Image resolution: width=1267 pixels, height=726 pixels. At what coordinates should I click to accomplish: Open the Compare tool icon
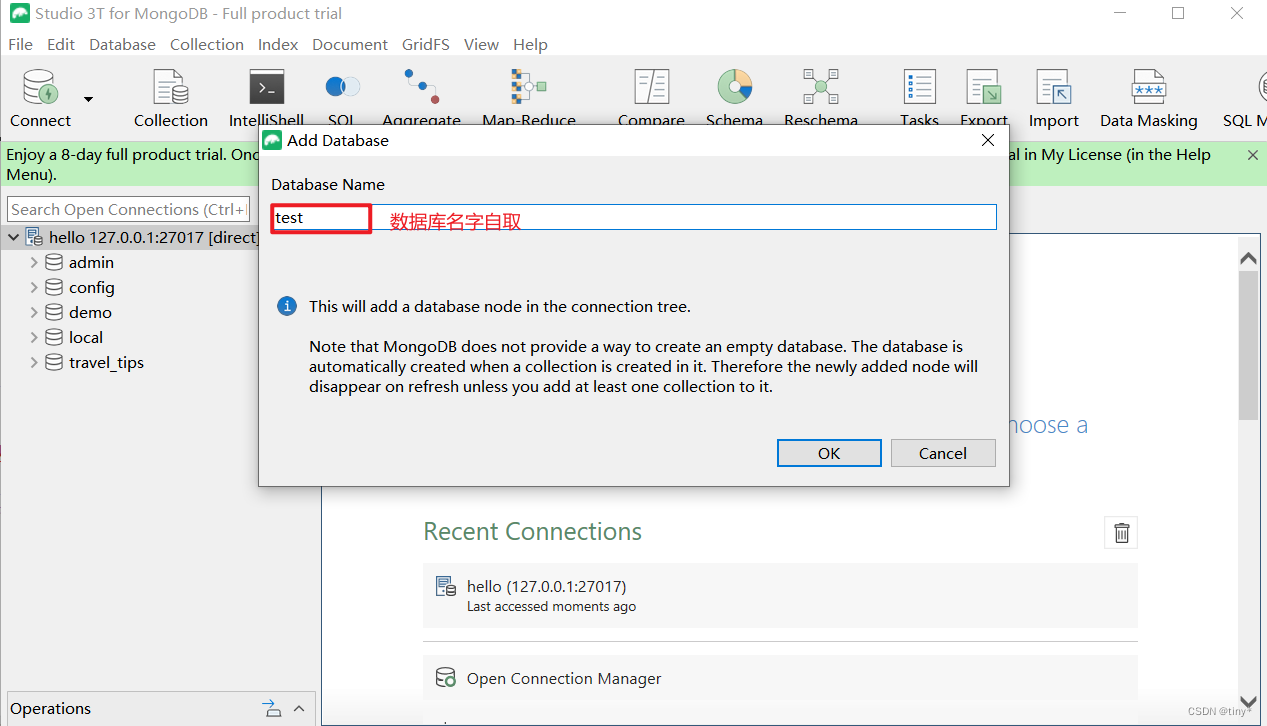coord(652,88)
